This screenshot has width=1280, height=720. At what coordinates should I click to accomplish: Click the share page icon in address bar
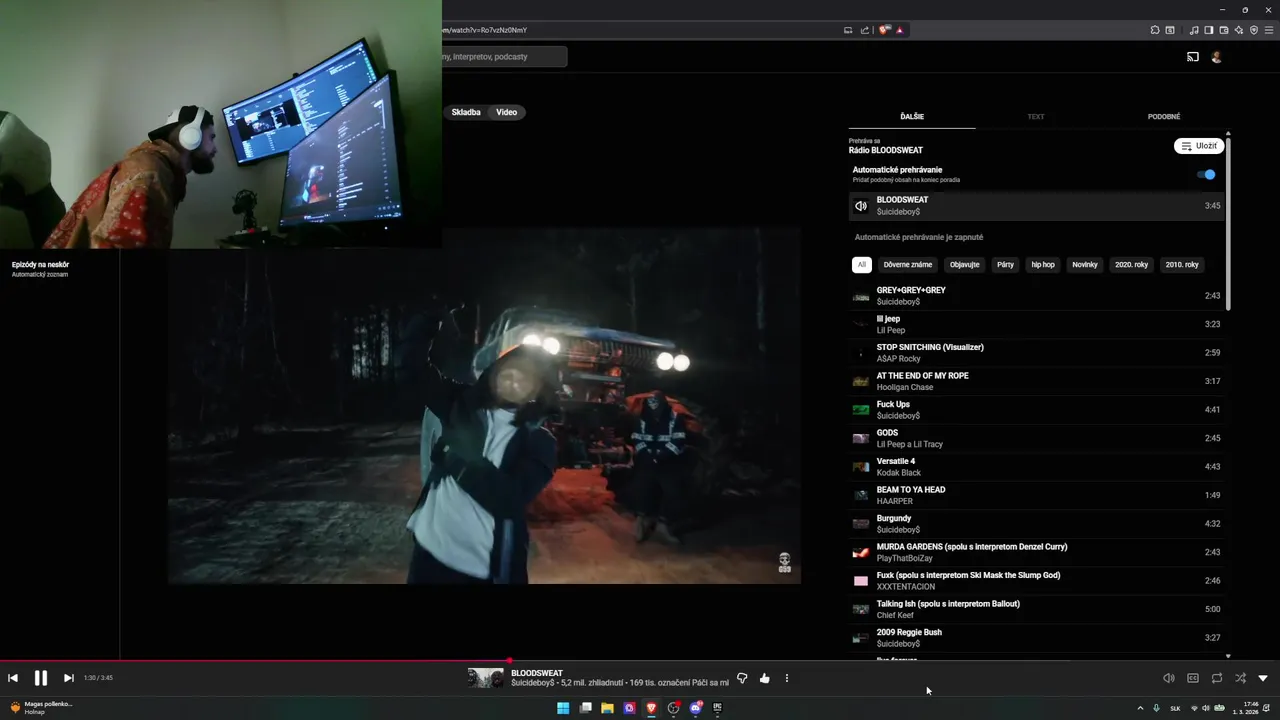[x=865, y=30]
